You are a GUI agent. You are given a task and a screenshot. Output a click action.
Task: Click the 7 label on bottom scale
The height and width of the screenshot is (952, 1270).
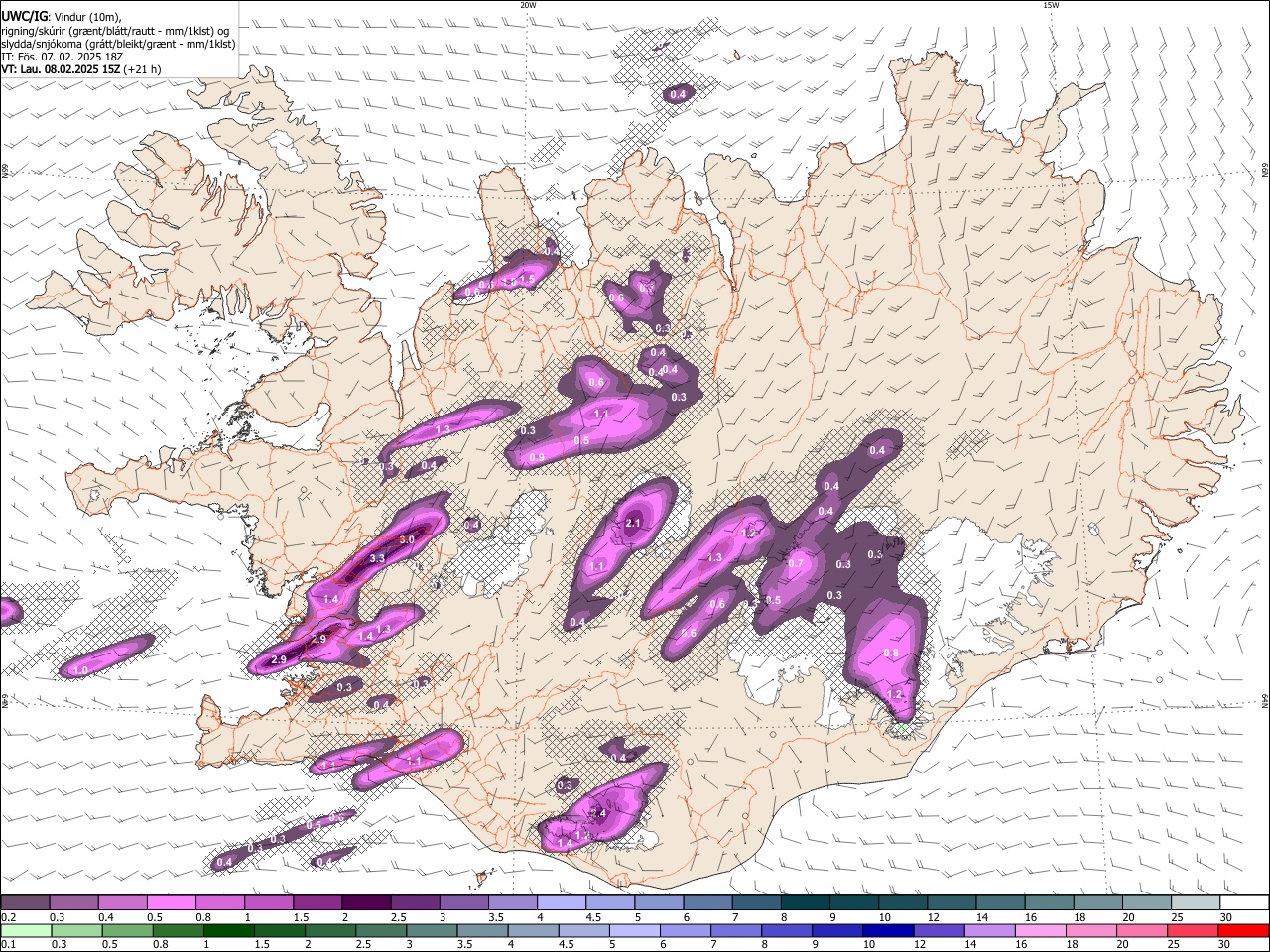713,945
